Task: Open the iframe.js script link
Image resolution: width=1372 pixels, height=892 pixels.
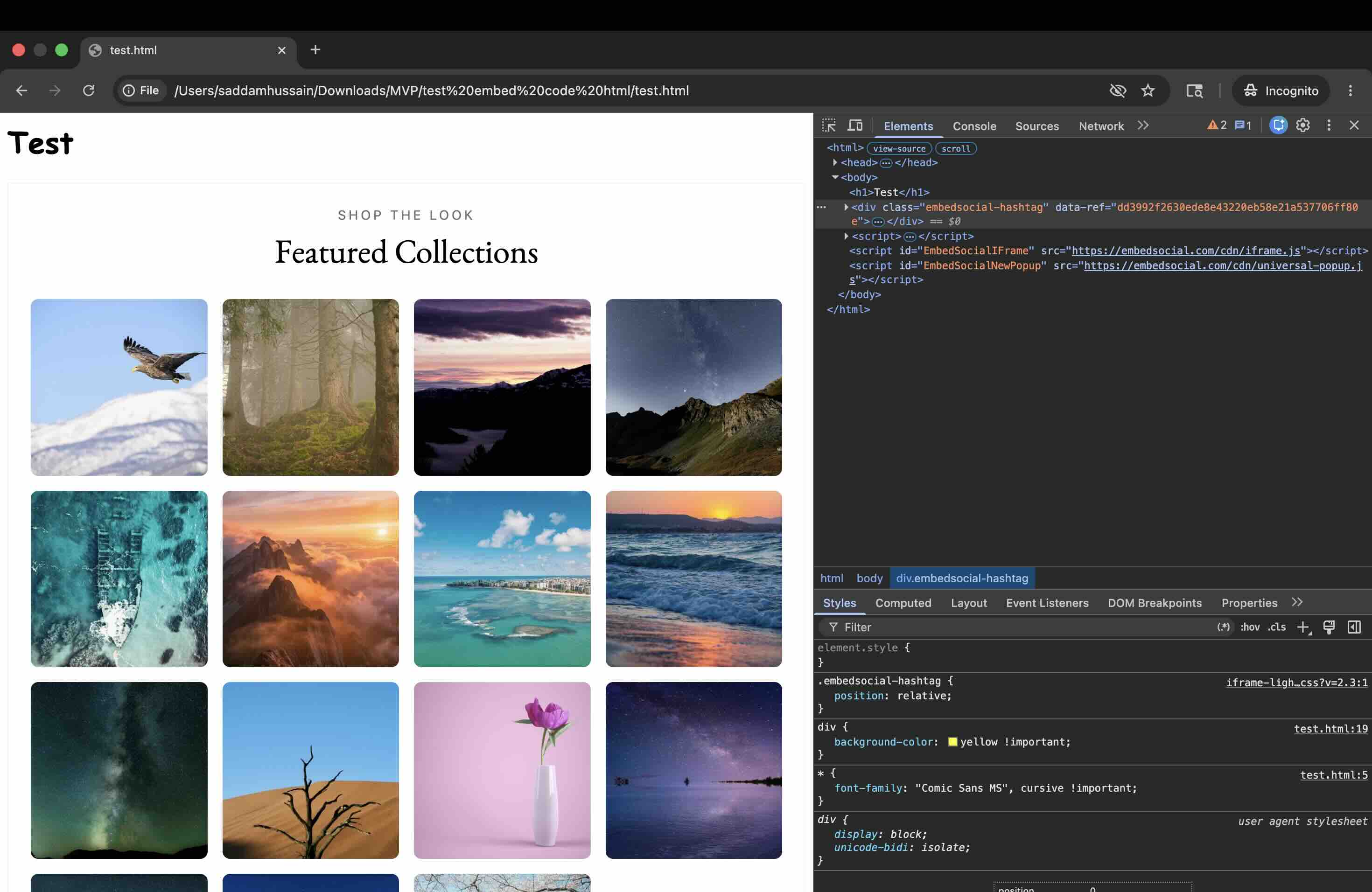Action: coord(1186,251)
